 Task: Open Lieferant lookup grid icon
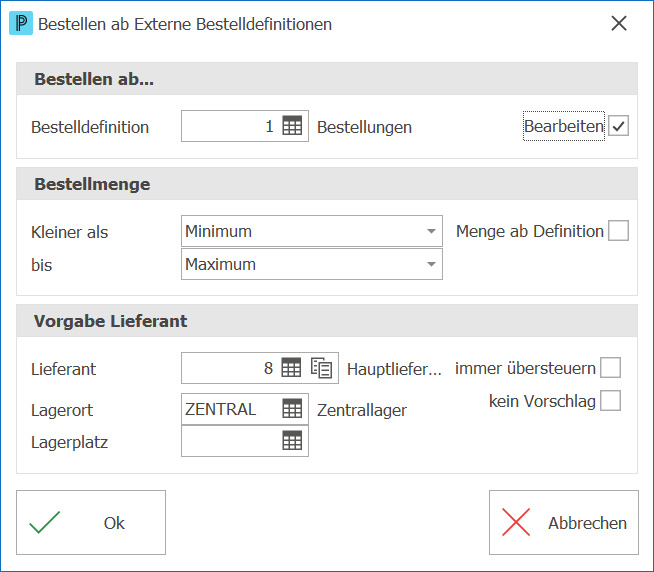(291, 368)
